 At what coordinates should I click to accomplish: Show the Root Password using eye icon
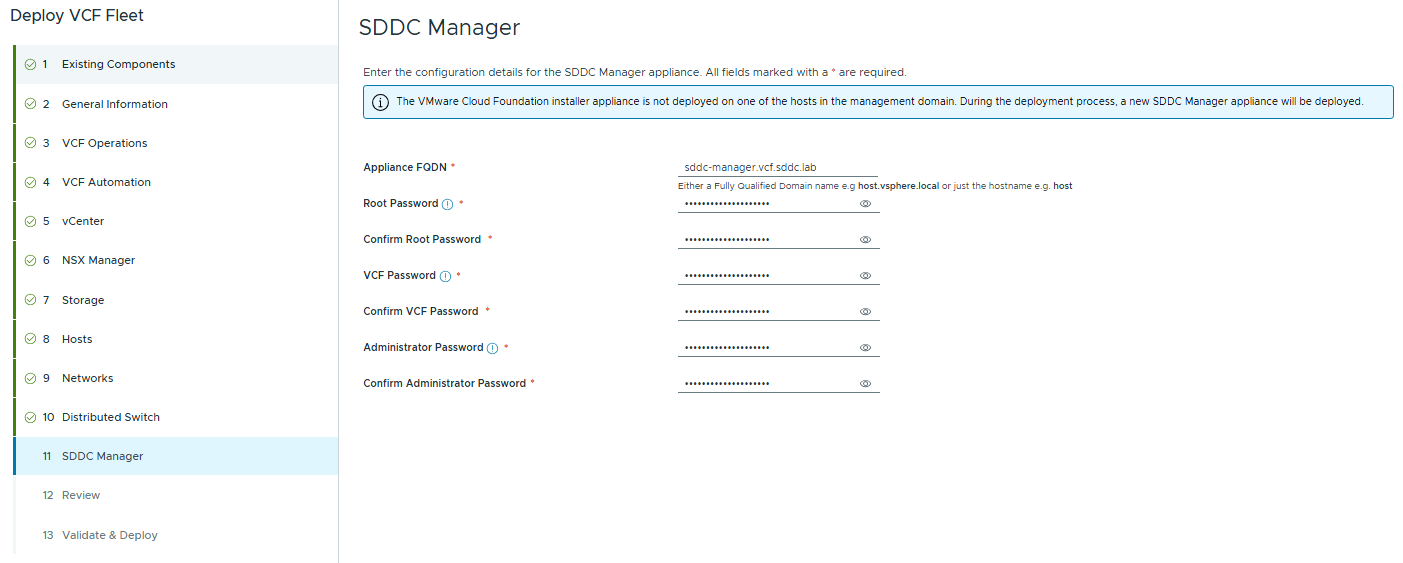[x=865, y=204]
